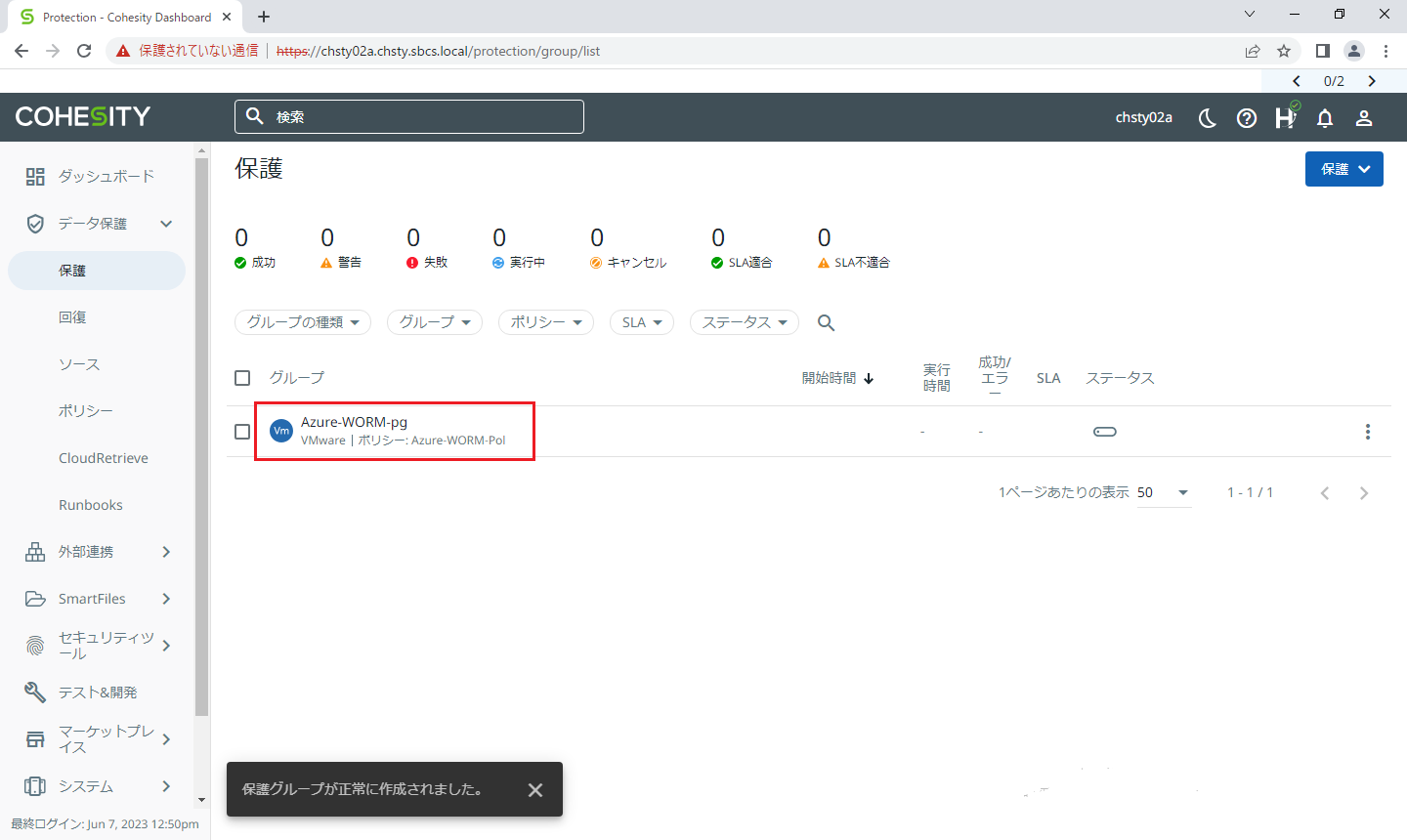Open Runbooks in the sidebar
Screen dimensions: 1407x840
coord(91,505)
